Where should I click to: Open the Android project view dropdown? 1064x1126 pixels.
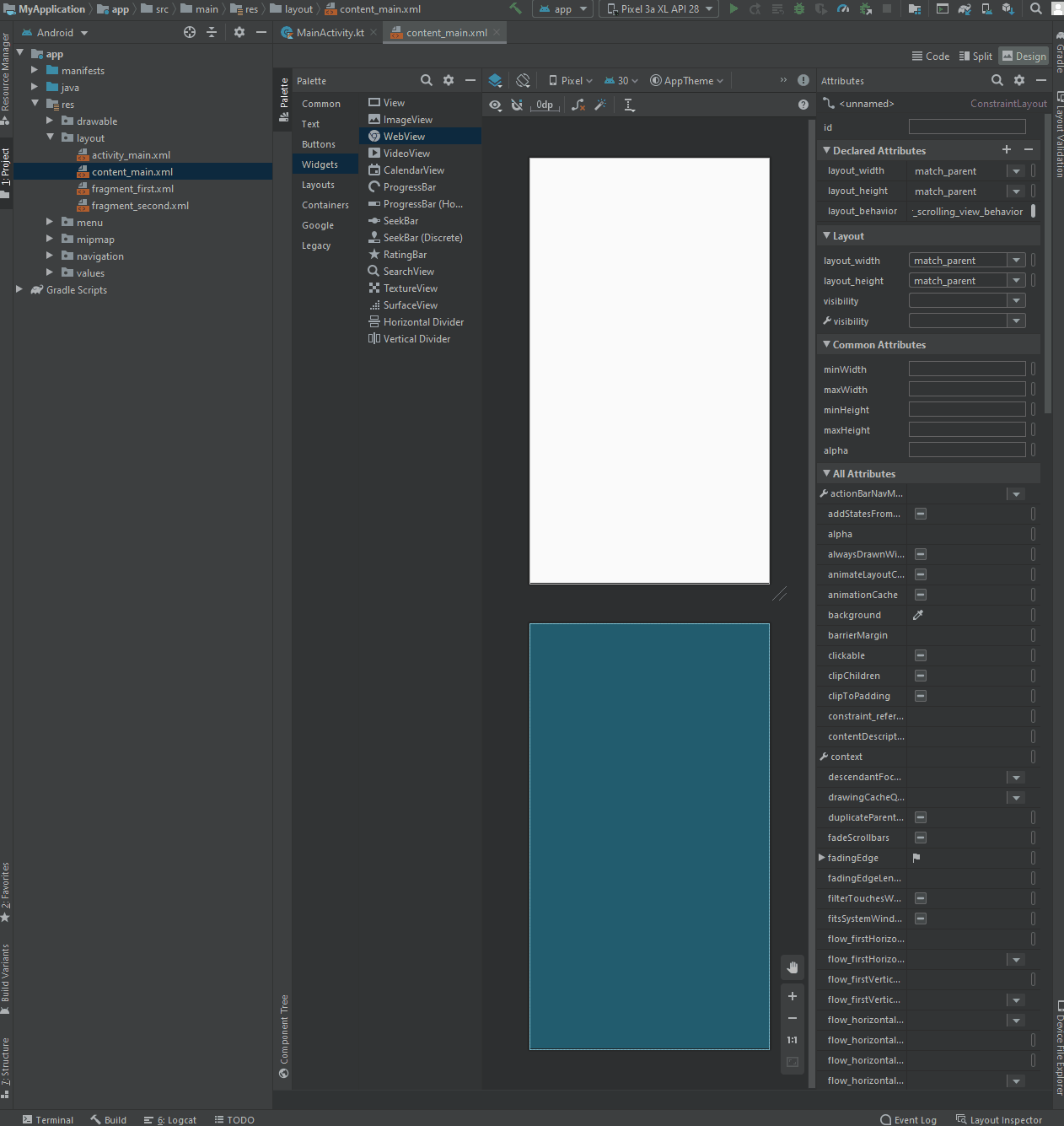coord(56,32)
